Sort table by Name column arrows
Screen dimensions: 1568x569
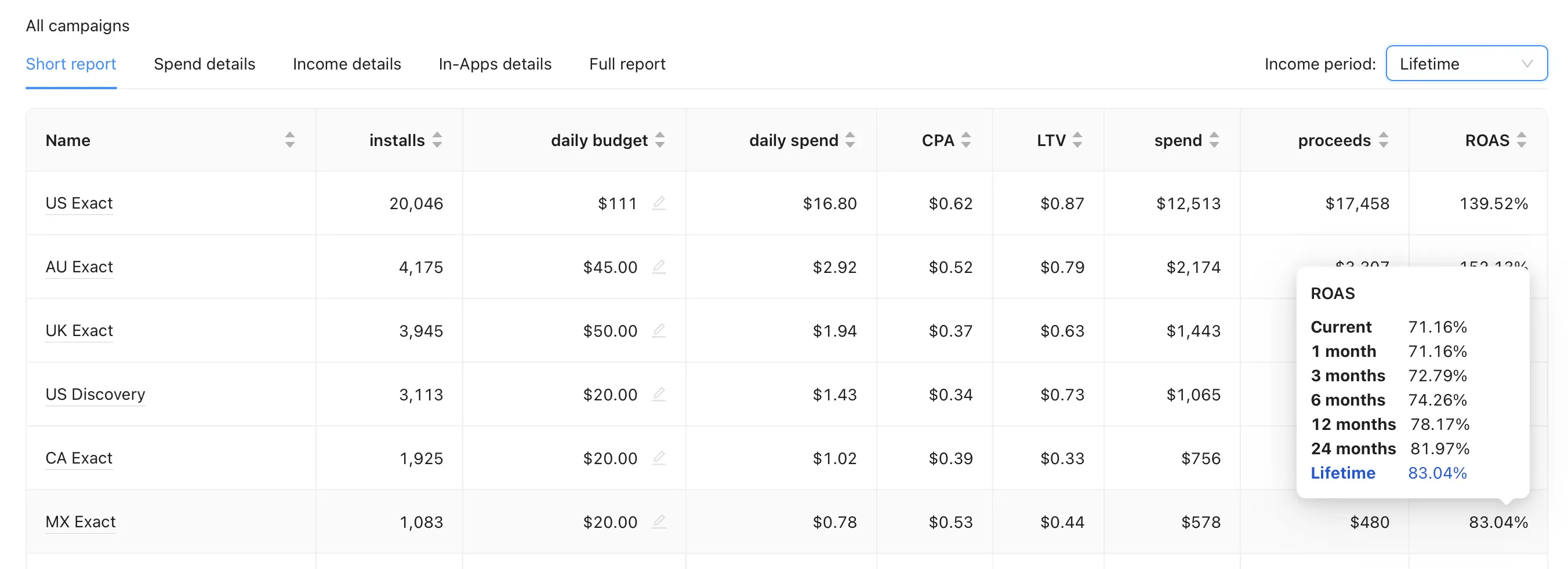coord(290,140)
